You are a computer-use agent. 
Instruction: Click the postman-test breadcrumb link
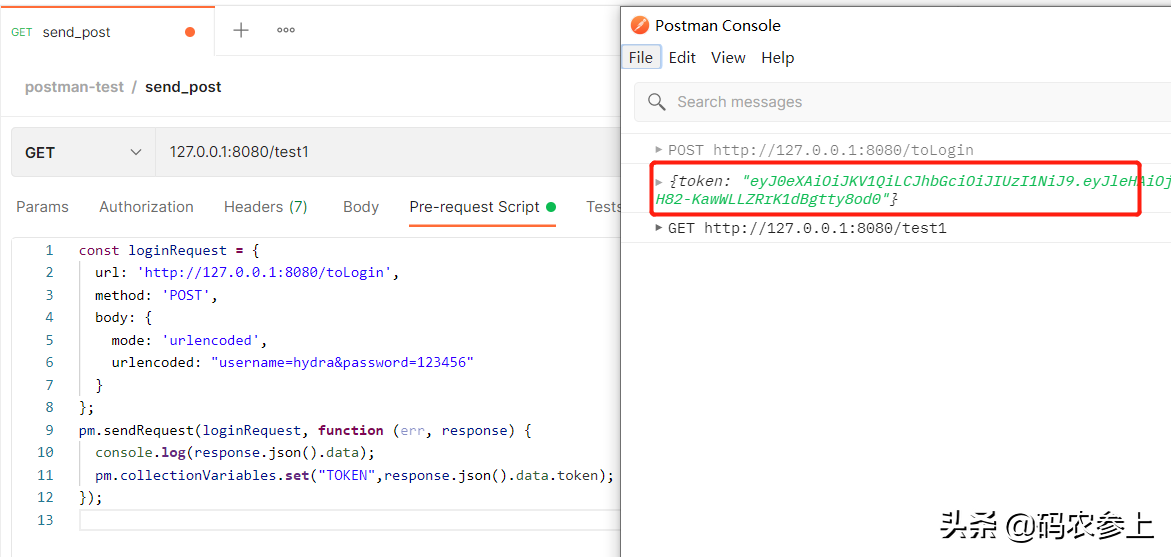coord(74,87)
